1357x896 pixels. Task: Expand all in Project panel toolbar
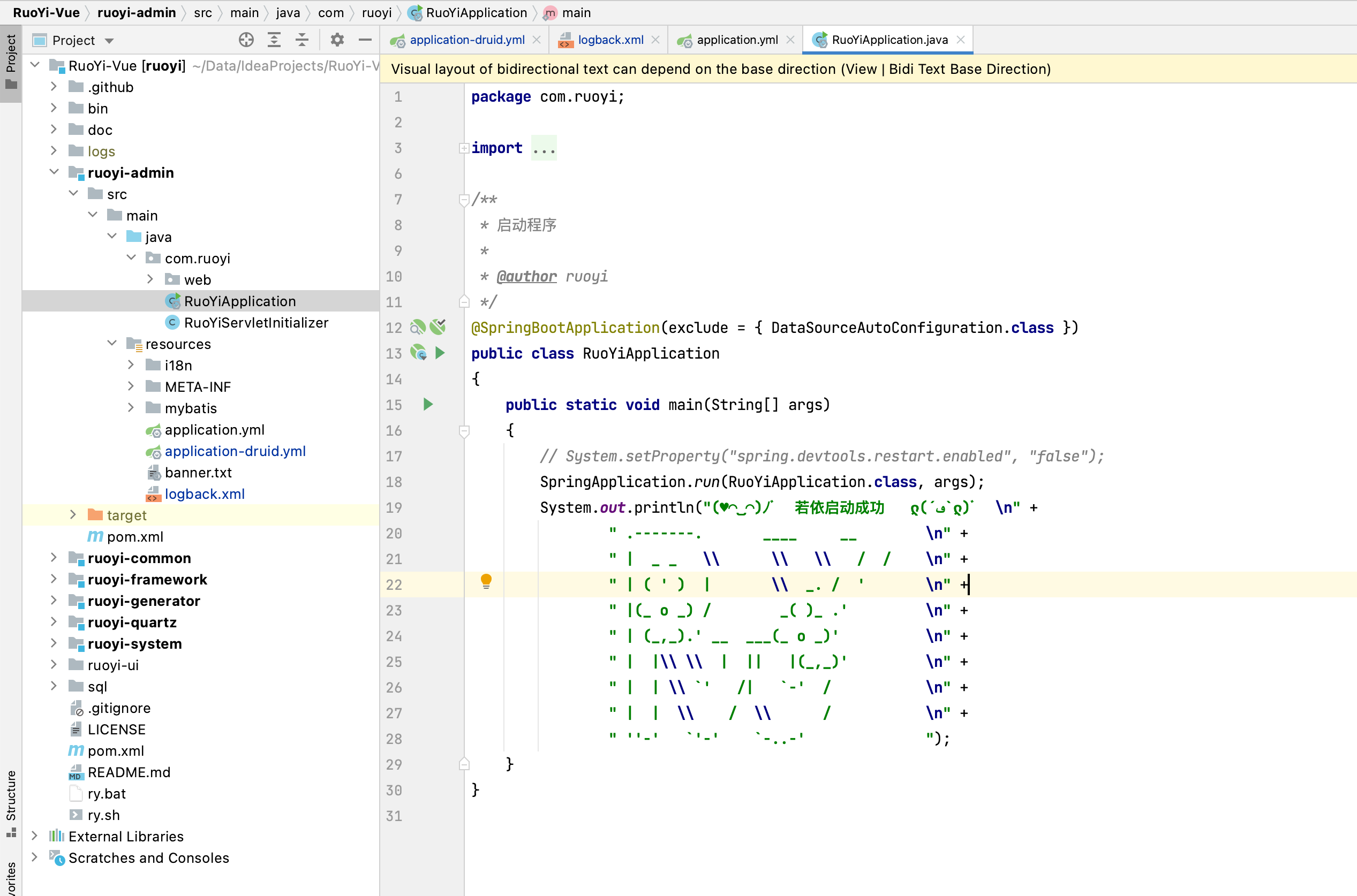click(274, 40)
